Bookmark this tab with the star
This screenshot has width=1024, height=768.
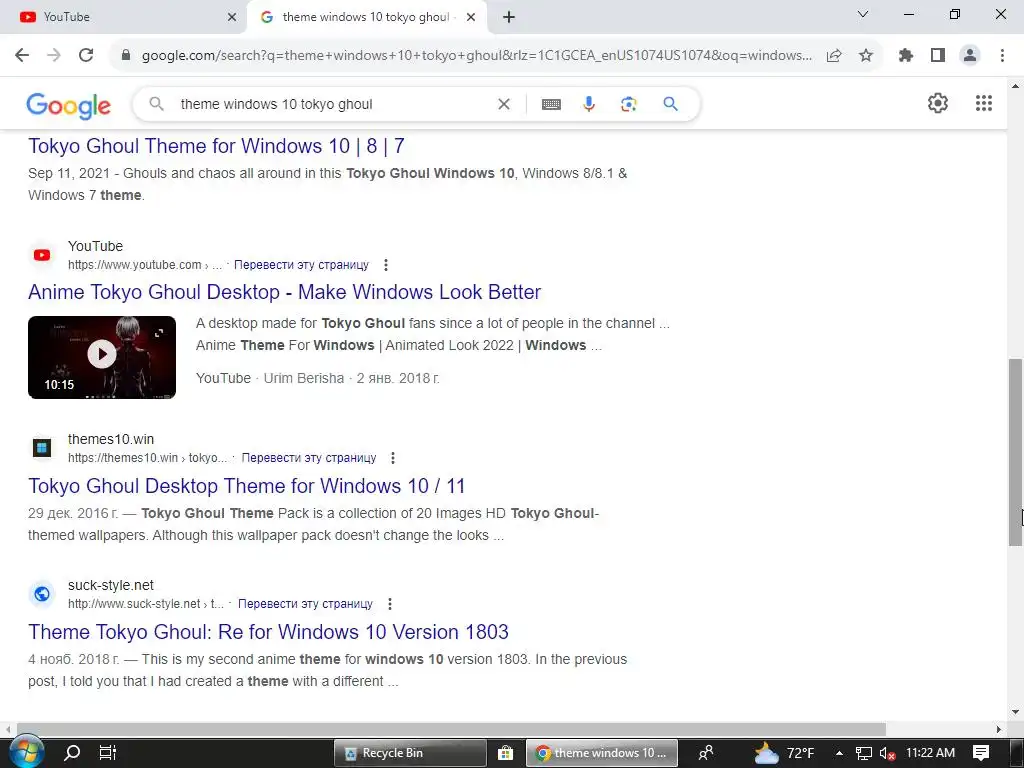pos(866,56)
